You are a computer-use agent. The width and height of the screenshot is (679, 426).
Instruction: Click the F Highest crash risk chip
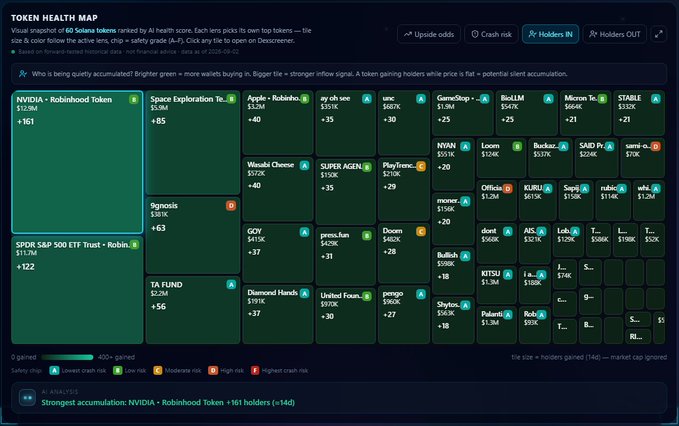[255, 371]
